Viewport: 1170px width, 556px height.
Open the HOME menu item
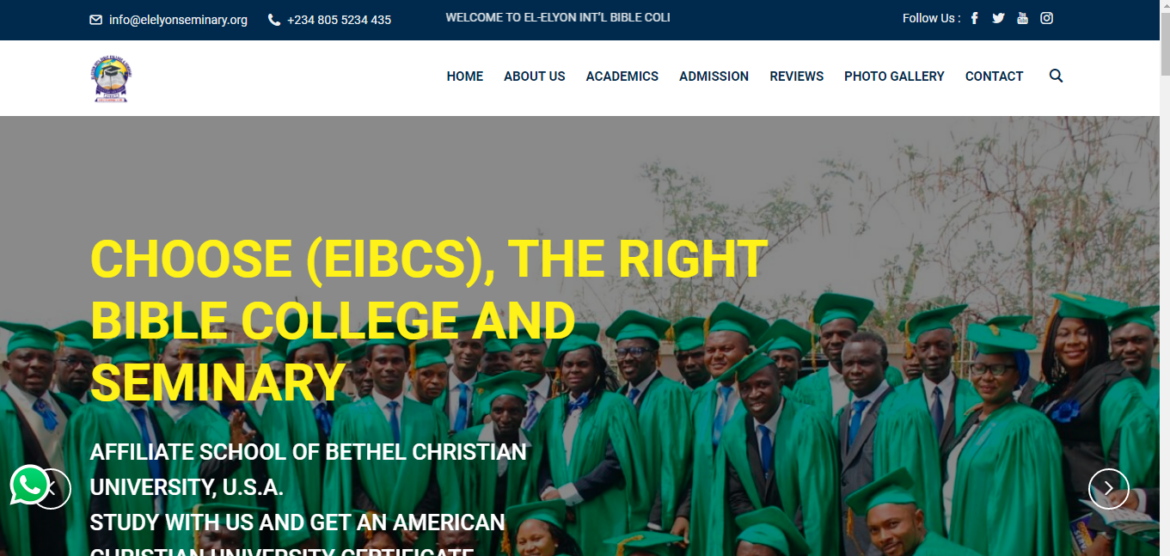point(465,76)
